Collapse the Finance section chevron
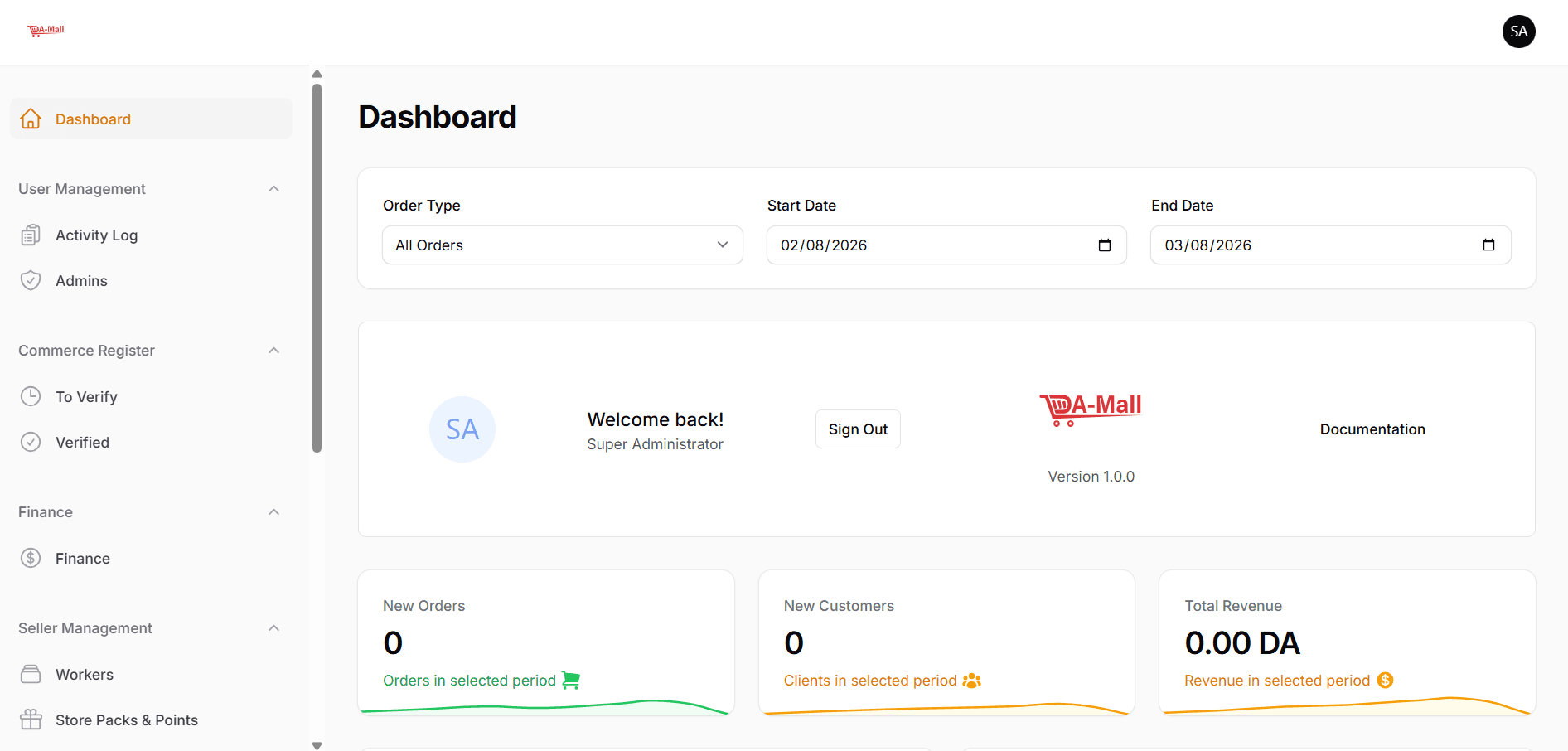1568x751 pixels. point(274,512)
